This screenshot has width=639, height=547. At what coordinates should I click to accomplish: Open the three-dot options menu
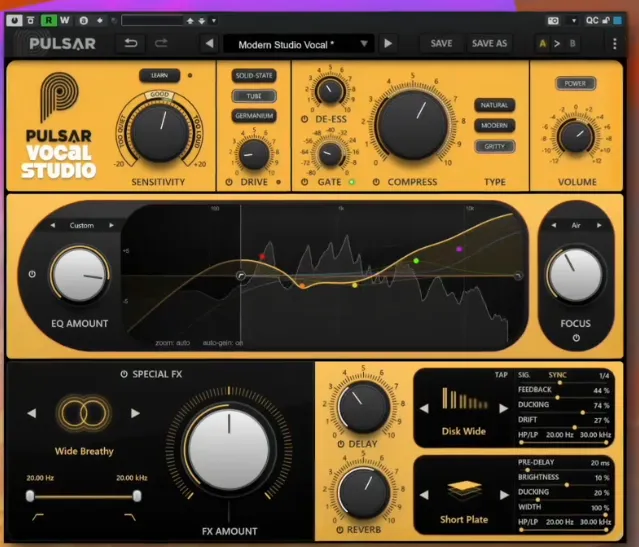[x=615, y=44]
